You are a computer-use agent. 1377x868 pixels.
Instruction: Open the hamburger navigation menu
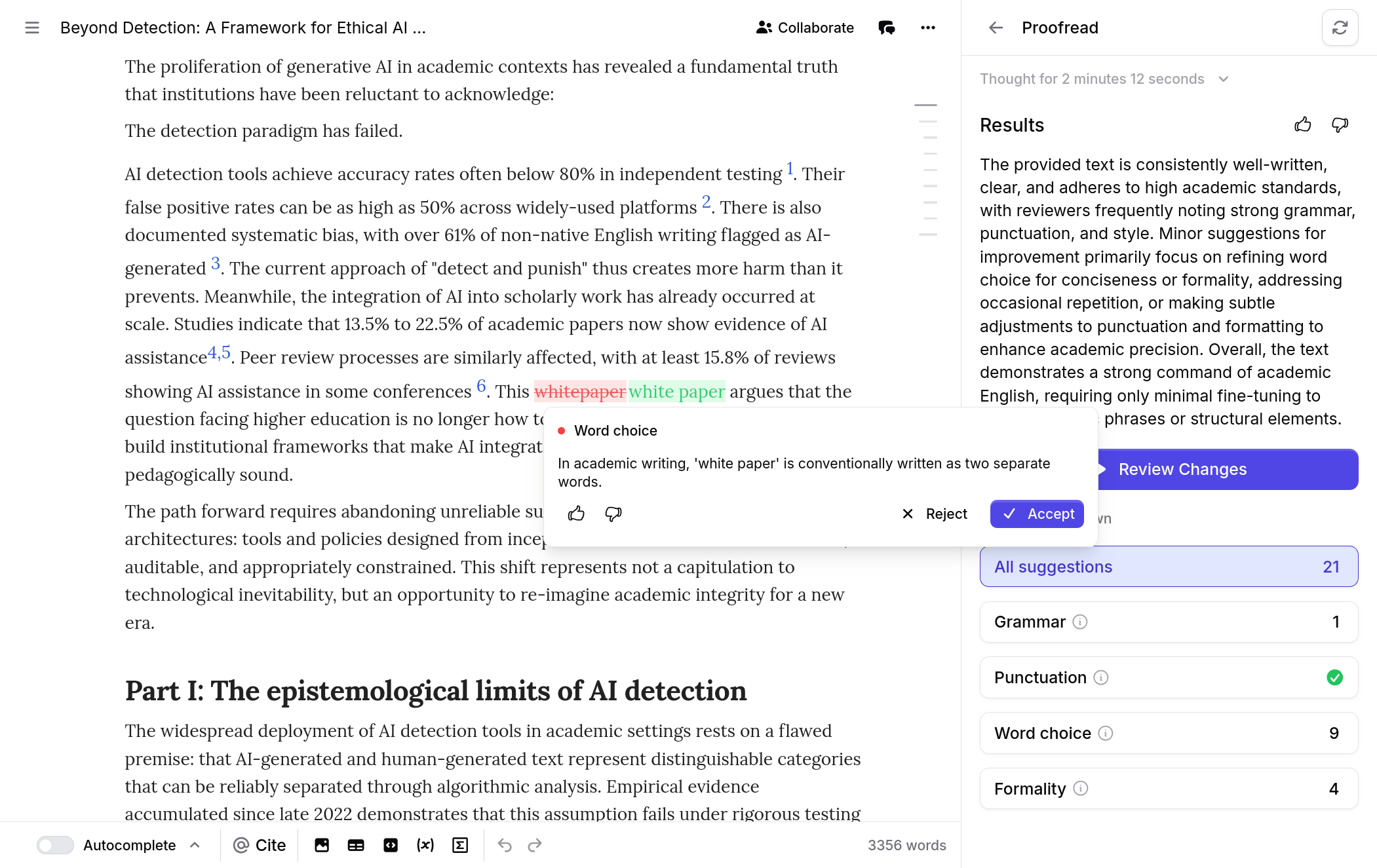pos(31,28)
